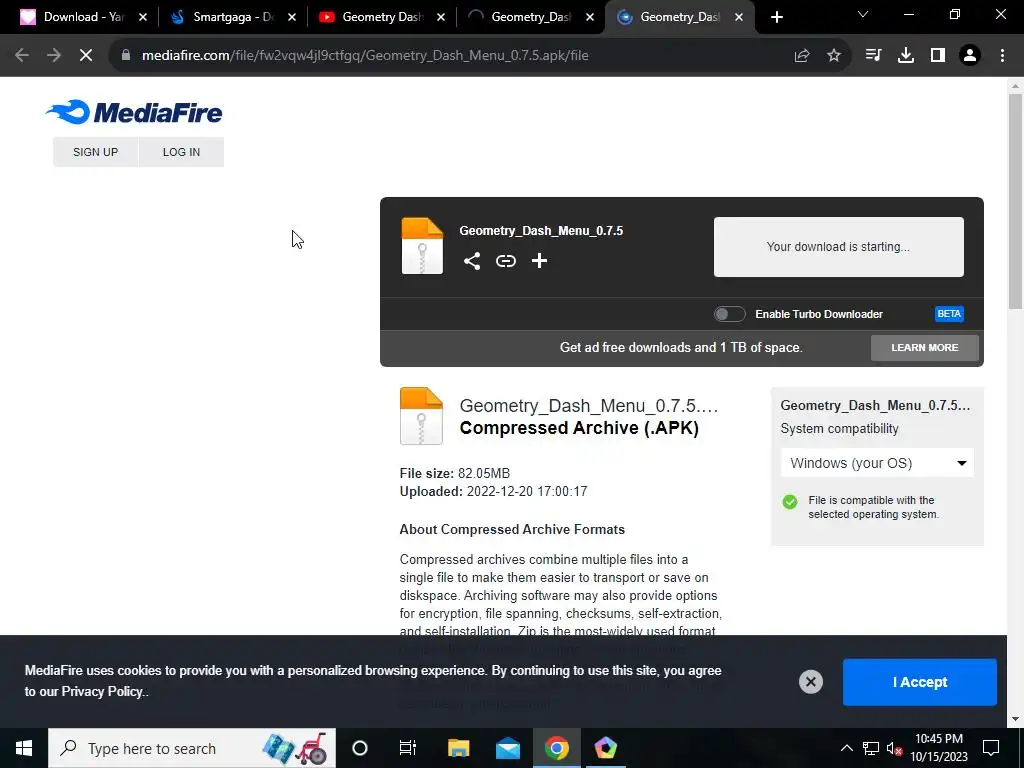Click 'Compressed Archive (.APK)' heading

pos(579,428)
